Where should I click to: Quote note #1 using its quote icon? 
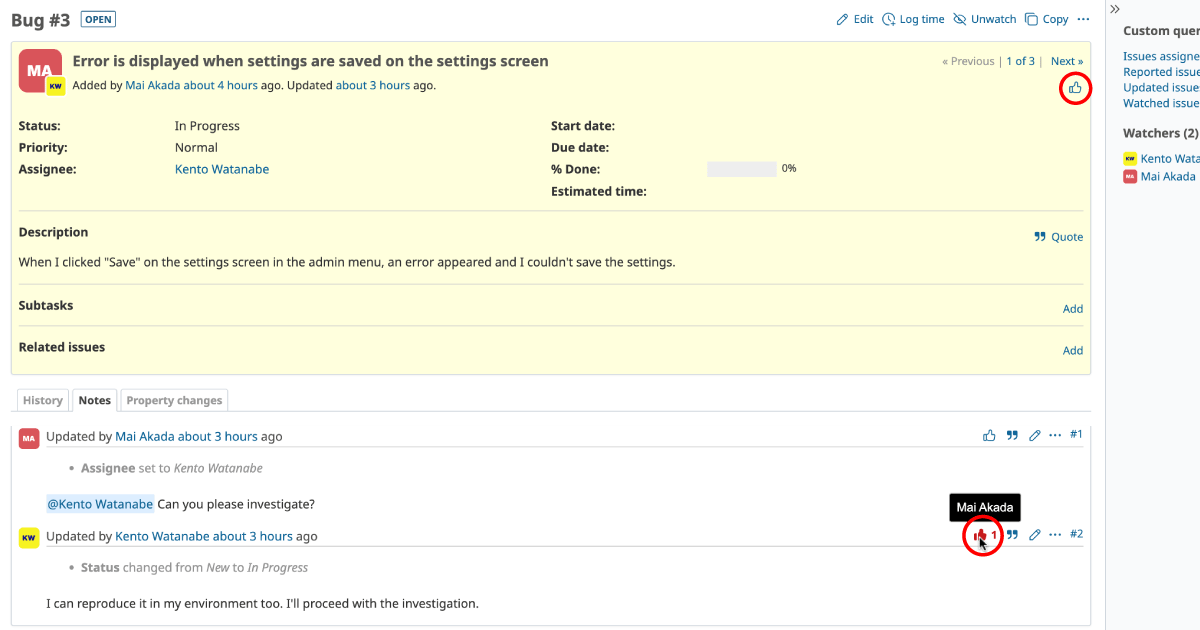click(x=1012, y=435)
